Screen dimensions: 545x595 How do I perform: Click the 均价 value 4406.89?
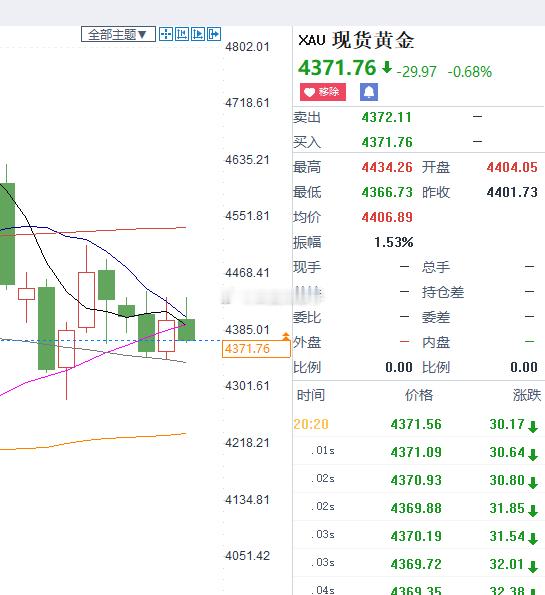tap(387, 217)
